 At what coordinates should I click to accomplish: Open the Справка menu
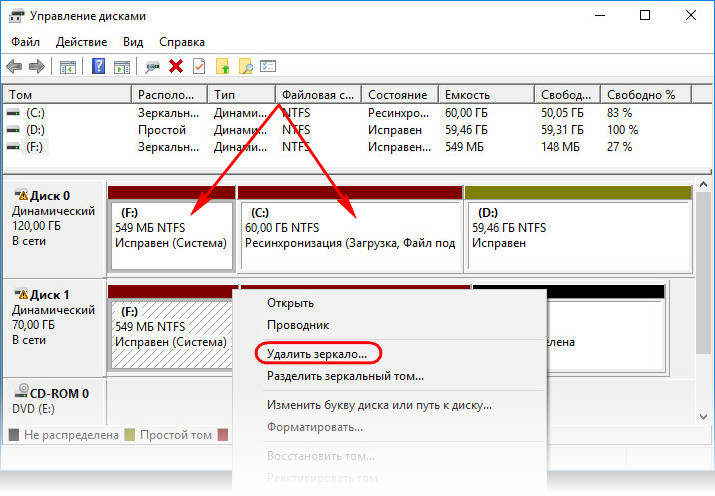click(x=181, y=42)
